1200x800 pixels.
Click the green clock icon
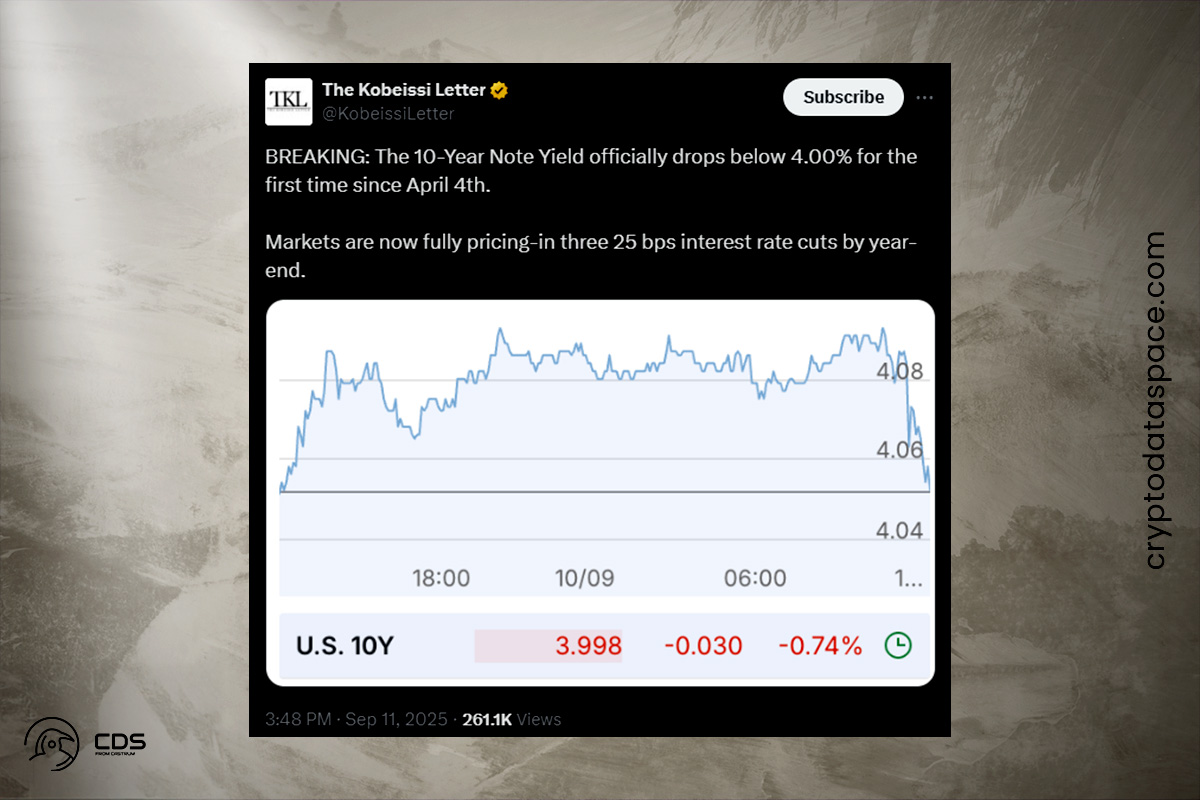point(898,645)
